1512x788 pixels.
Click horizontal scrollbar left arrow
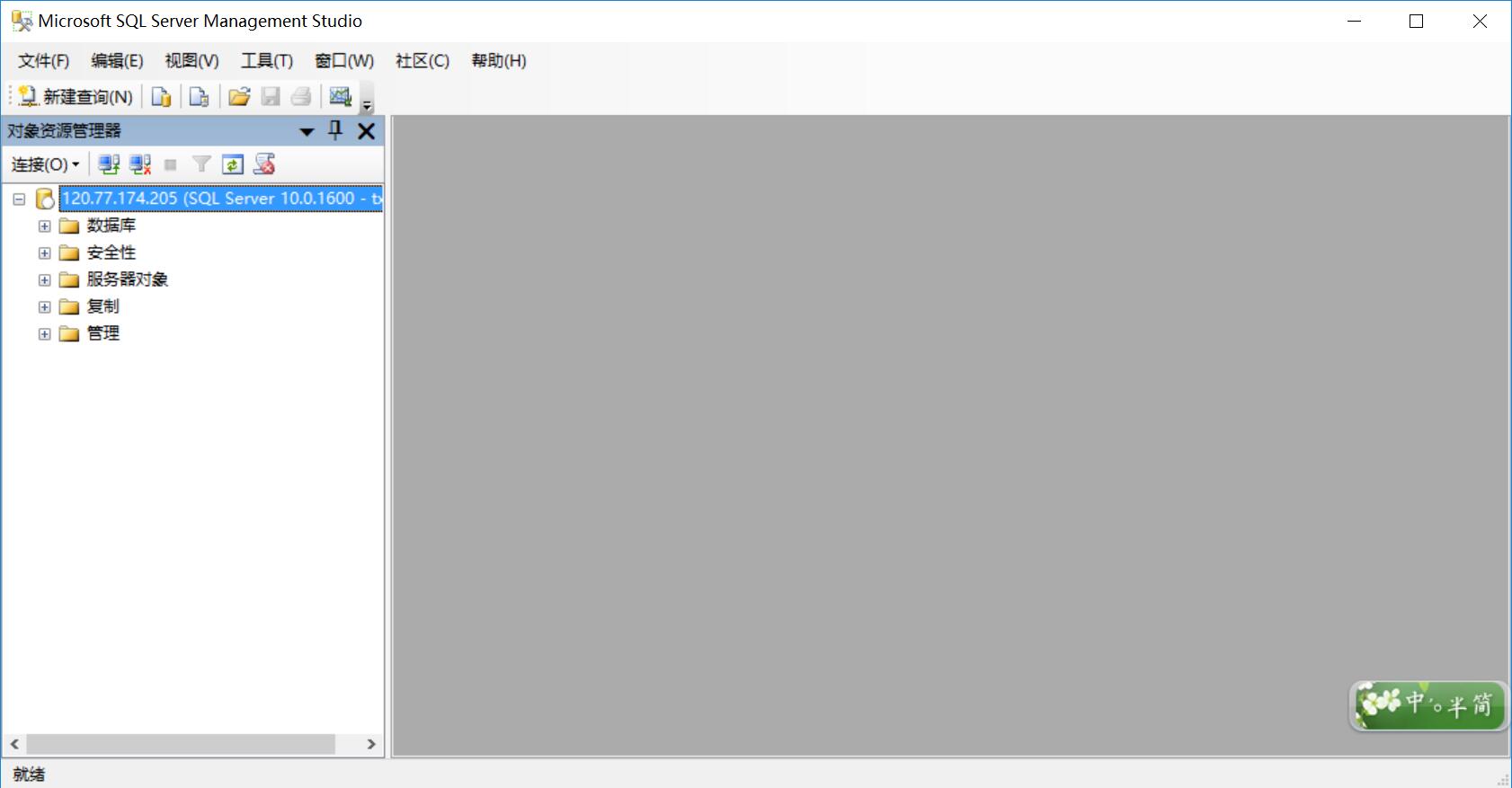coord(14,745)
